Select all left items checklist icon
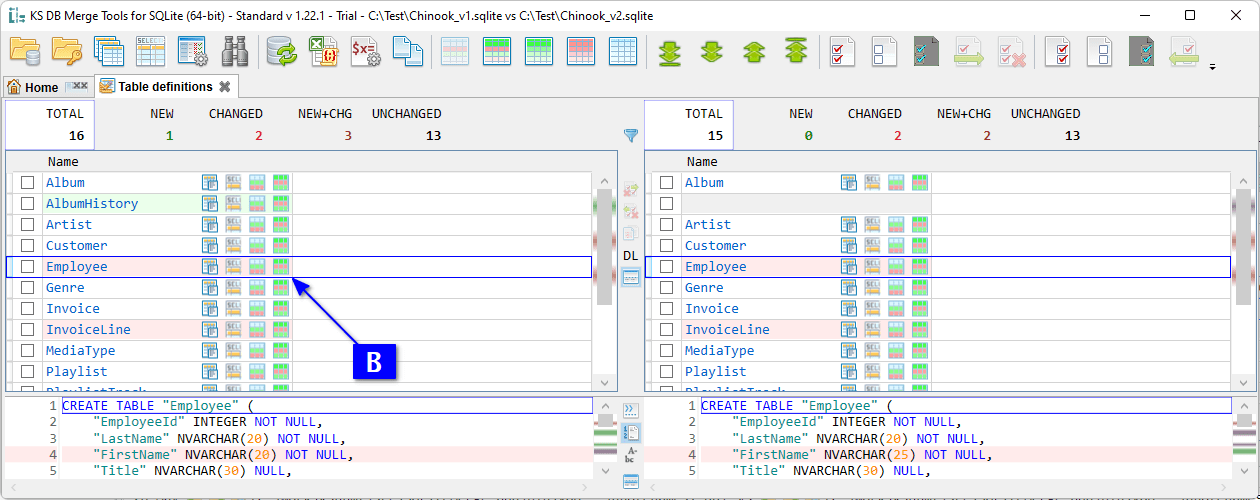The height and width of the screenshot is (500, 1260). (842, 50)
